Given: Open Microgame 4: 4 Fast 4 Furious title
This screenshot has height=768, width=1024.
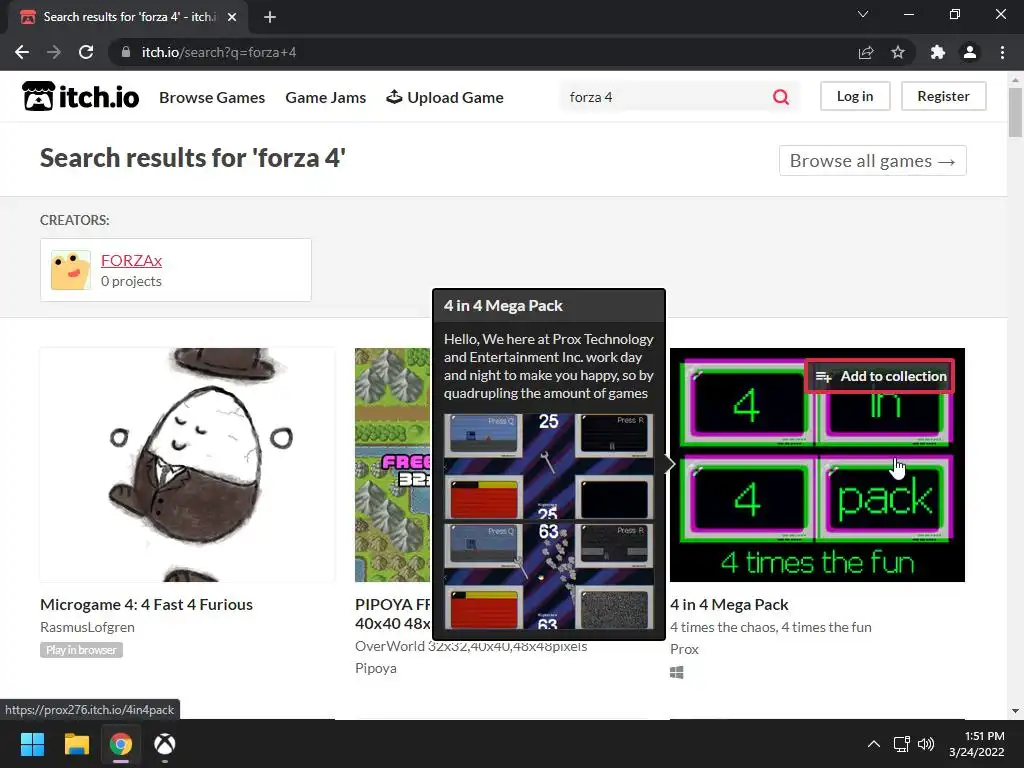Looking at the screenshot, I should 146,605.
